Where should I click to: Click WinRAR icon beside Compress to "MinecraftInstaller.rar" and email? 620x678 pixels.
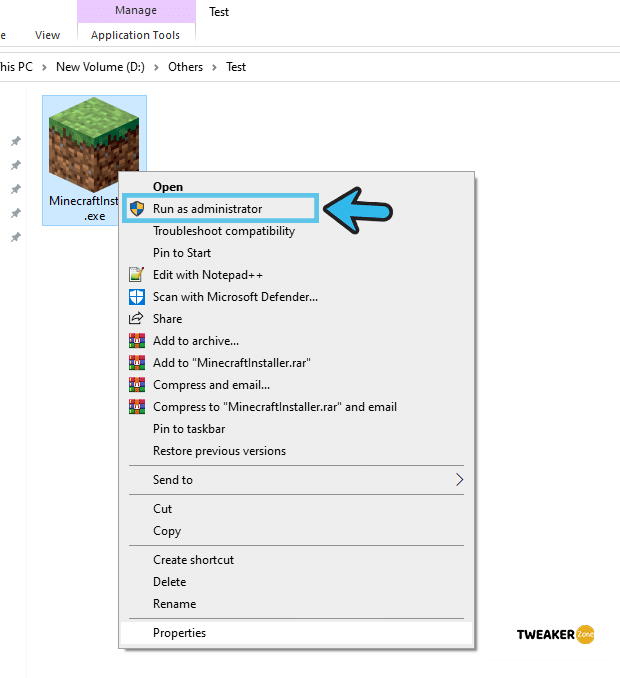coord(137,407)
